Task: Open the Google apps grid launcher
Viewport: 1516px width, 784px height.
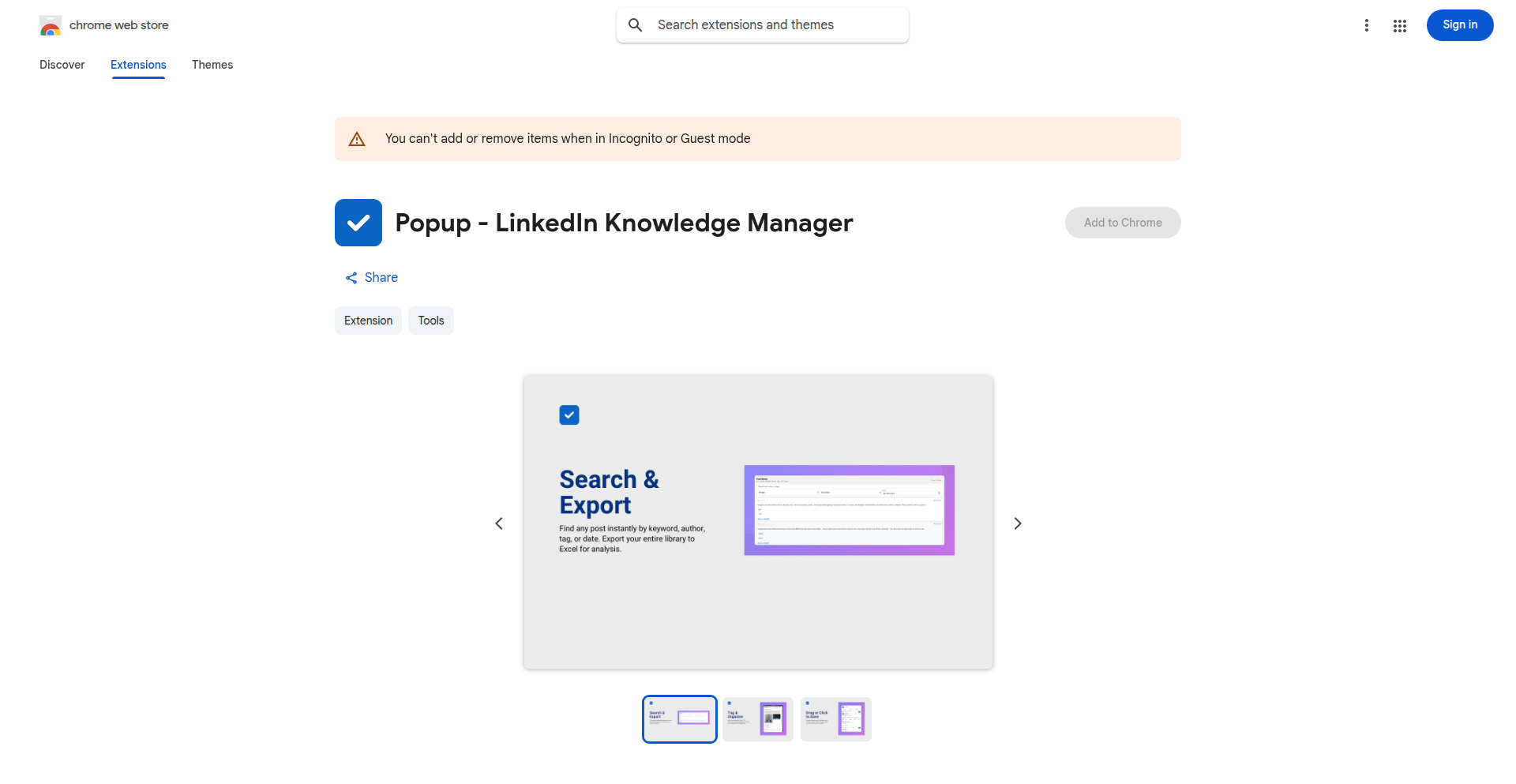Action: point(1400,25)
